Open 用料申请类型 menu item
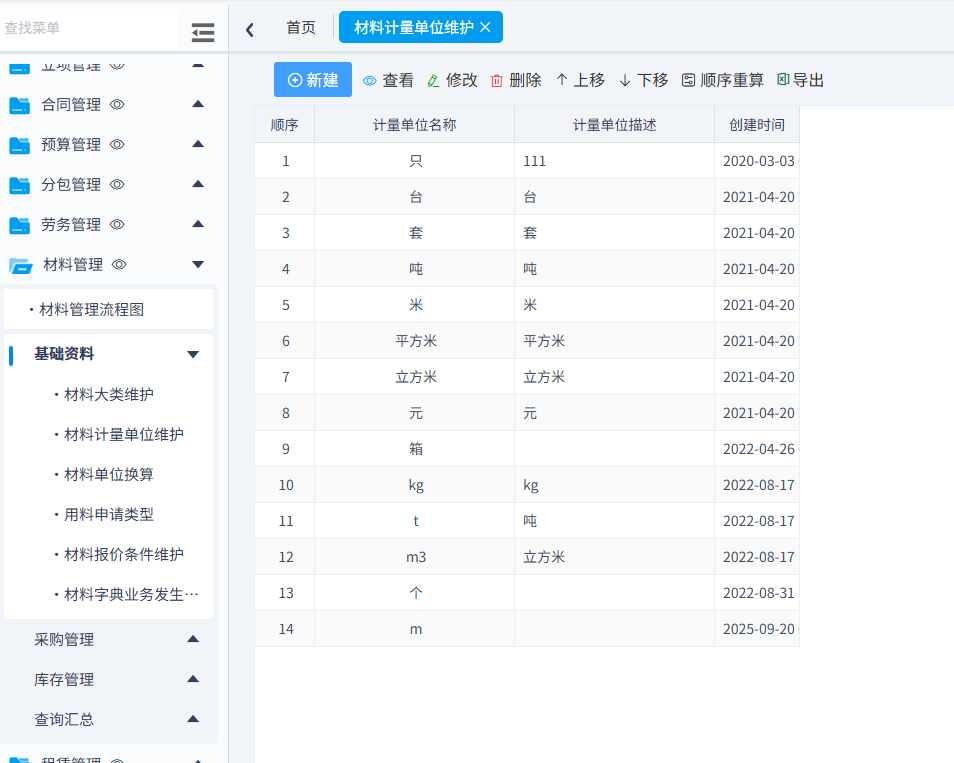 click(109, 515)
